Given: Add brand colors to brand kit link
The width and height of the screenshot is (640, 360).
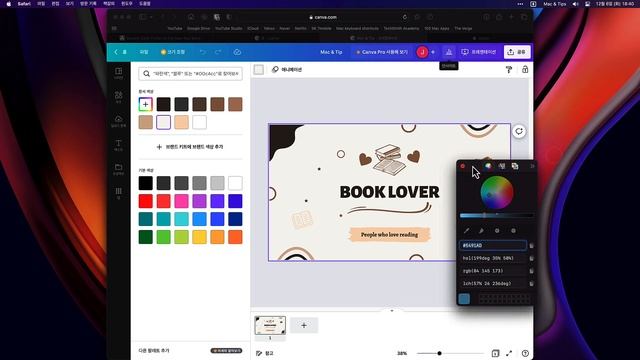Looking at the screenshot, I should pos(190,147).
